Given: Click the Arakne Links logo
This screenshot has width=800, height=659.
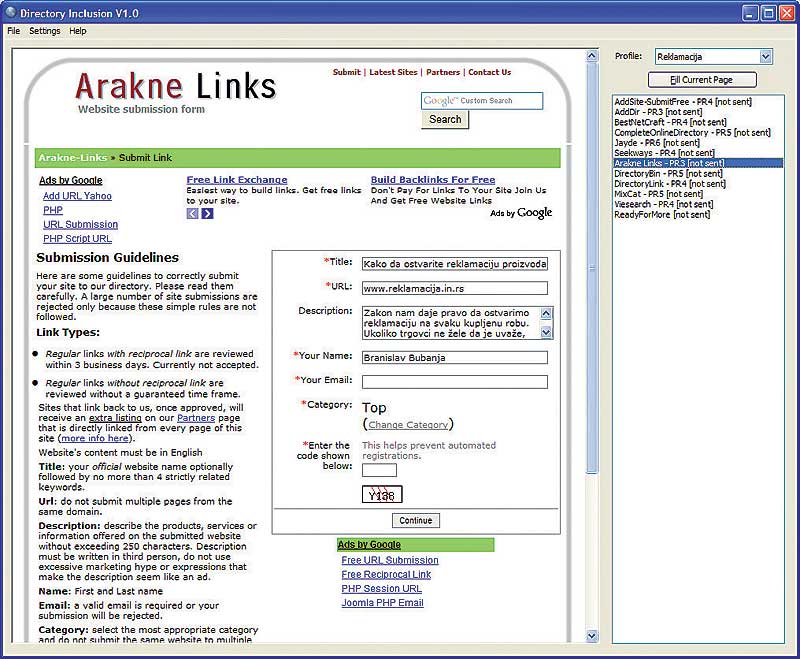Looking at the screenshot, I should pyautogui.click(x=176, y=86).
